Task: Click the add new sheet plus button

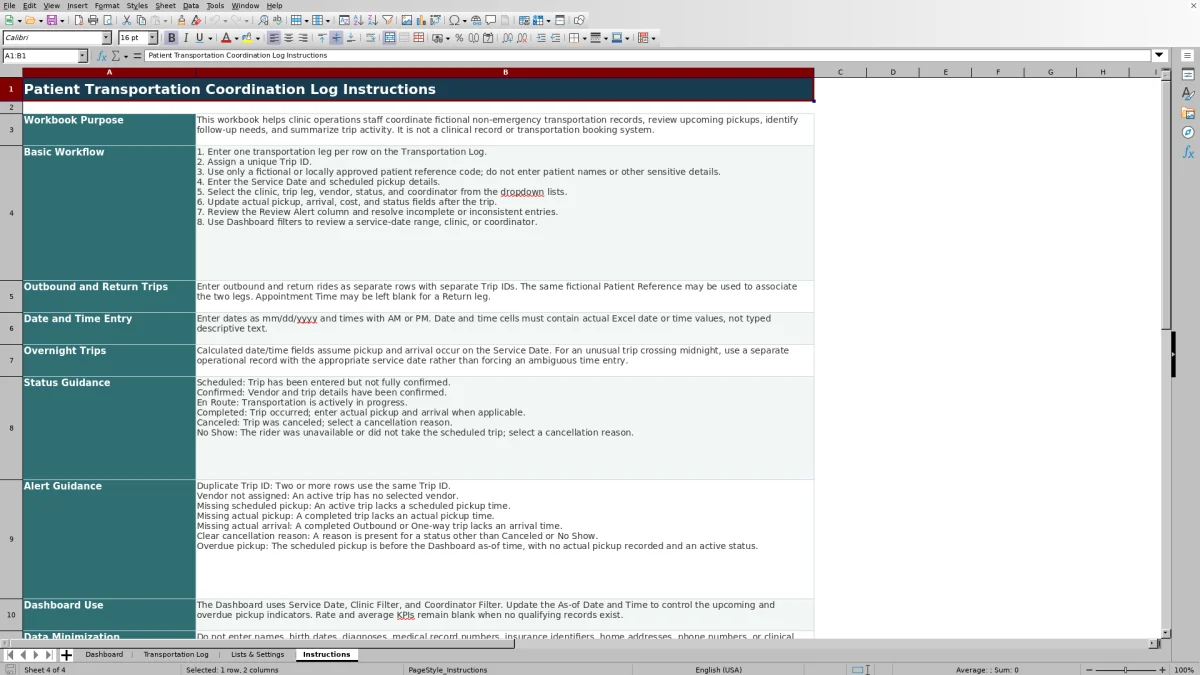Action: [66, 655]
